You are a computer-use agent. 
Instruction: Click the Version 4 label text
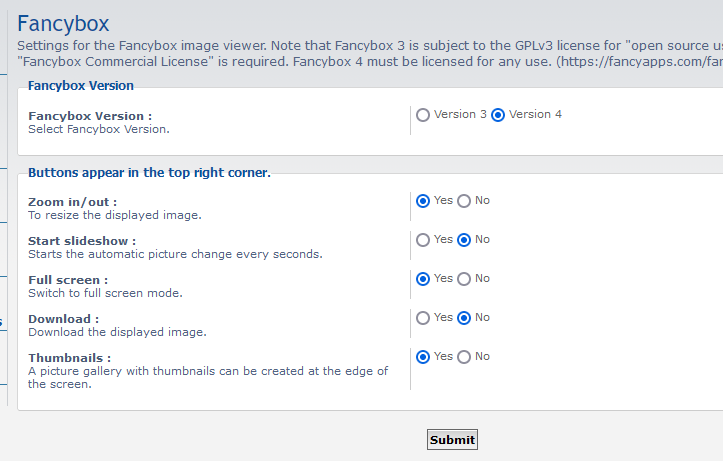[535, 114]
